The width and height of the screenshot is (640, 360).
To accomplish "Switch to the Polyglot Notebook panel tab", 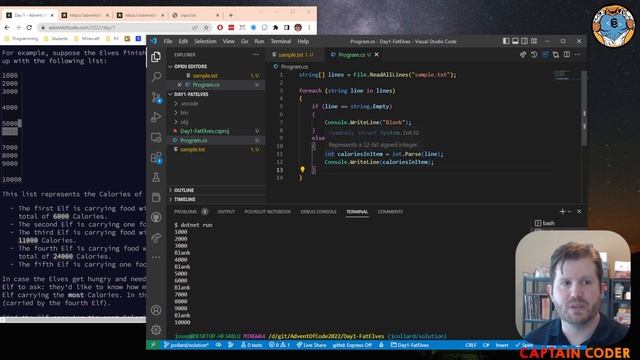I will 268,211.
